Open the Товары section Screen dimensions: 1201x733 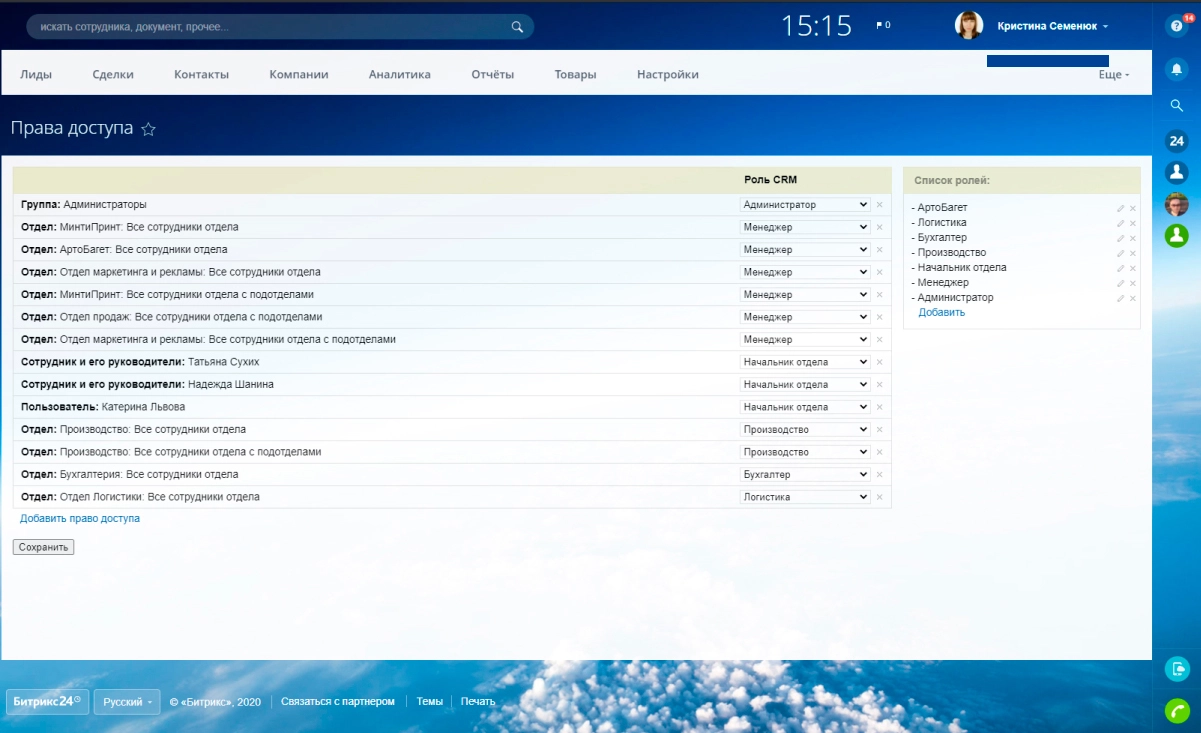tap(576, 74)
